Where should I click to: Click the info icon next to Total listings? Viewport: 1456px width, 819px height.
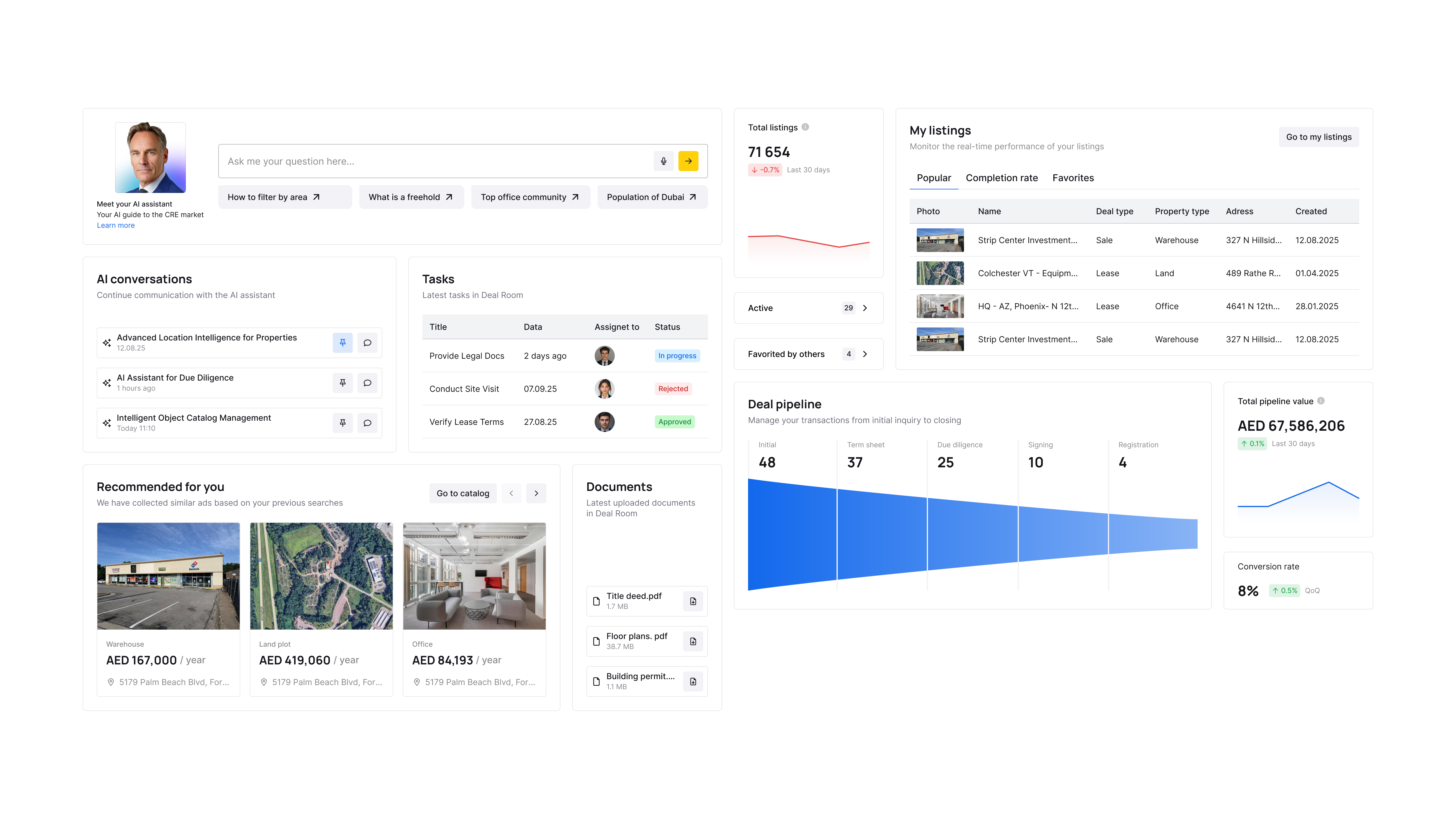point(806,127)
